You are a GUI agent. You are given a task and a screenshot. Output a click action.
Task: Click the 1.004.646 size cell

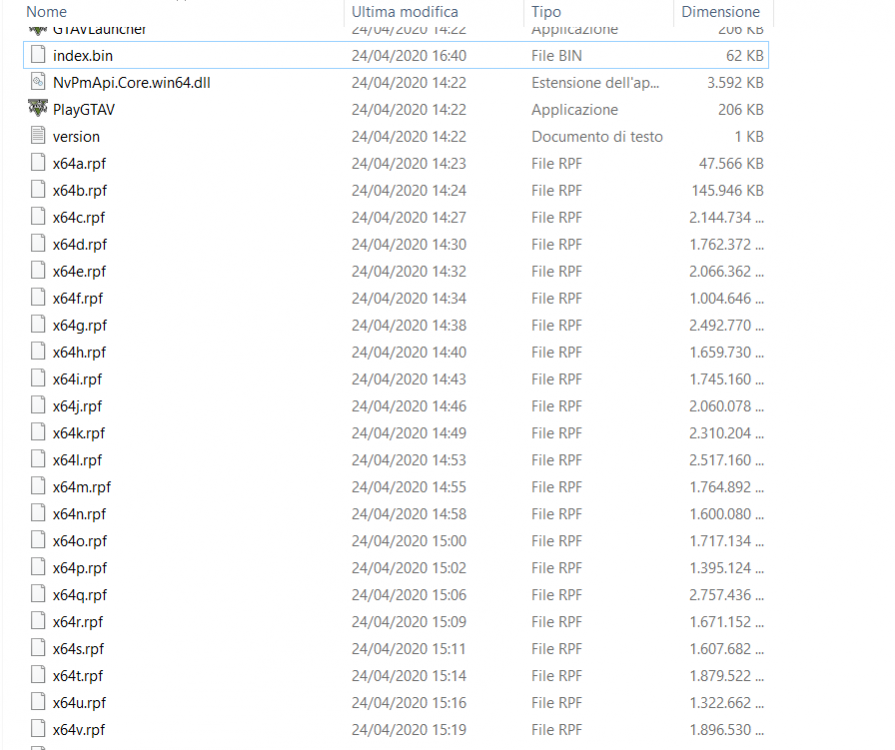726,298
